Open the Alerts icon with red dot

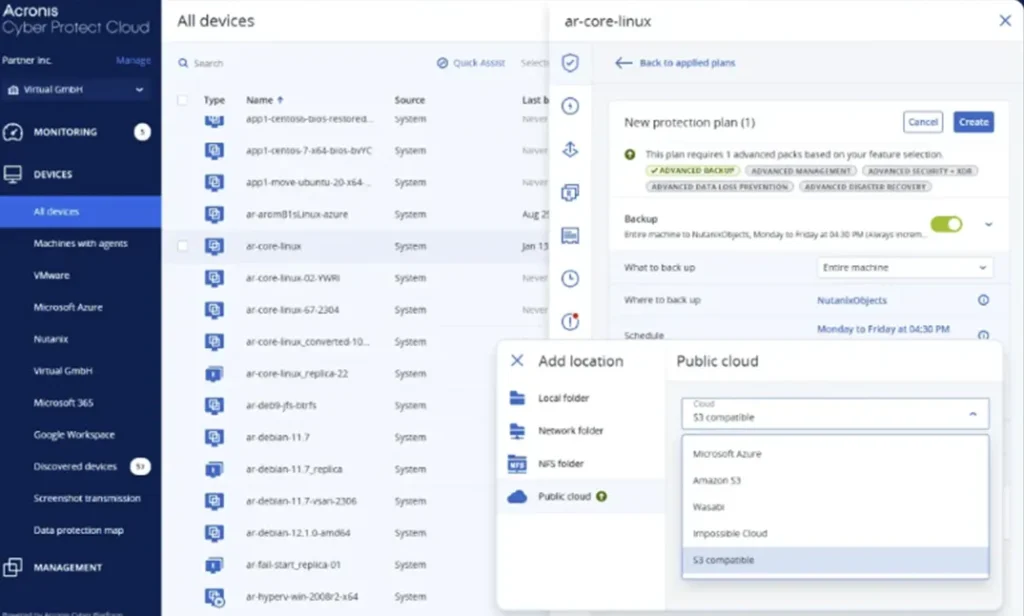click(x=570, y=321)
